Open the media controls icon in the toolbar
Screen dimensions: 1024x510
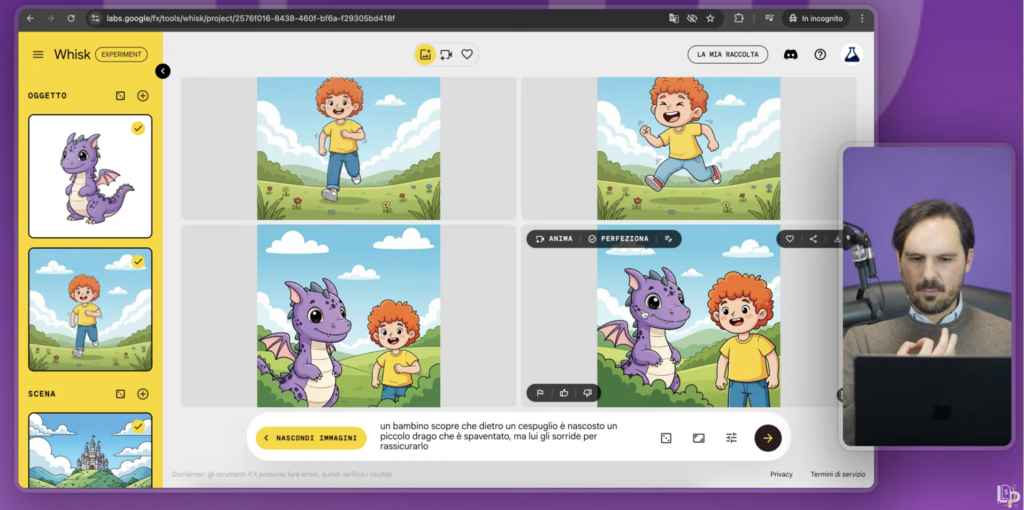[x=769, y=18]
